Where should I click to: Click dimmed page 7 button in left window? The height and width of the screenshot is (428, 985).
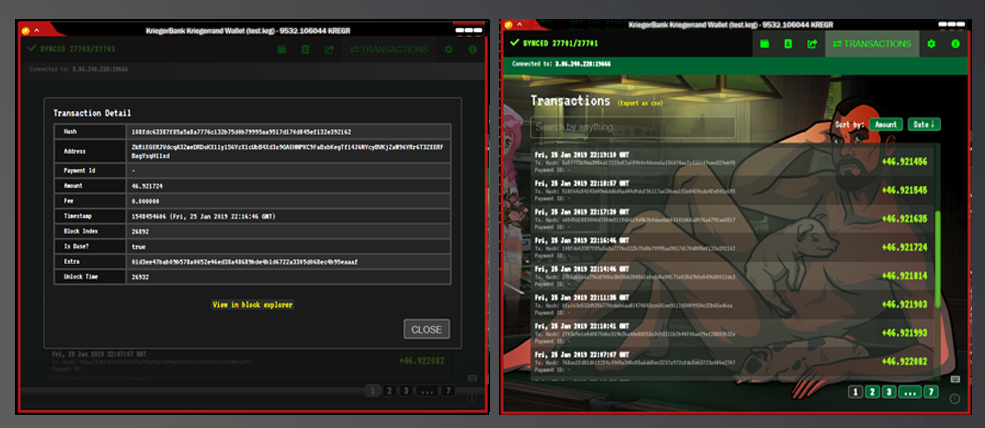click(x=448, y=391)
